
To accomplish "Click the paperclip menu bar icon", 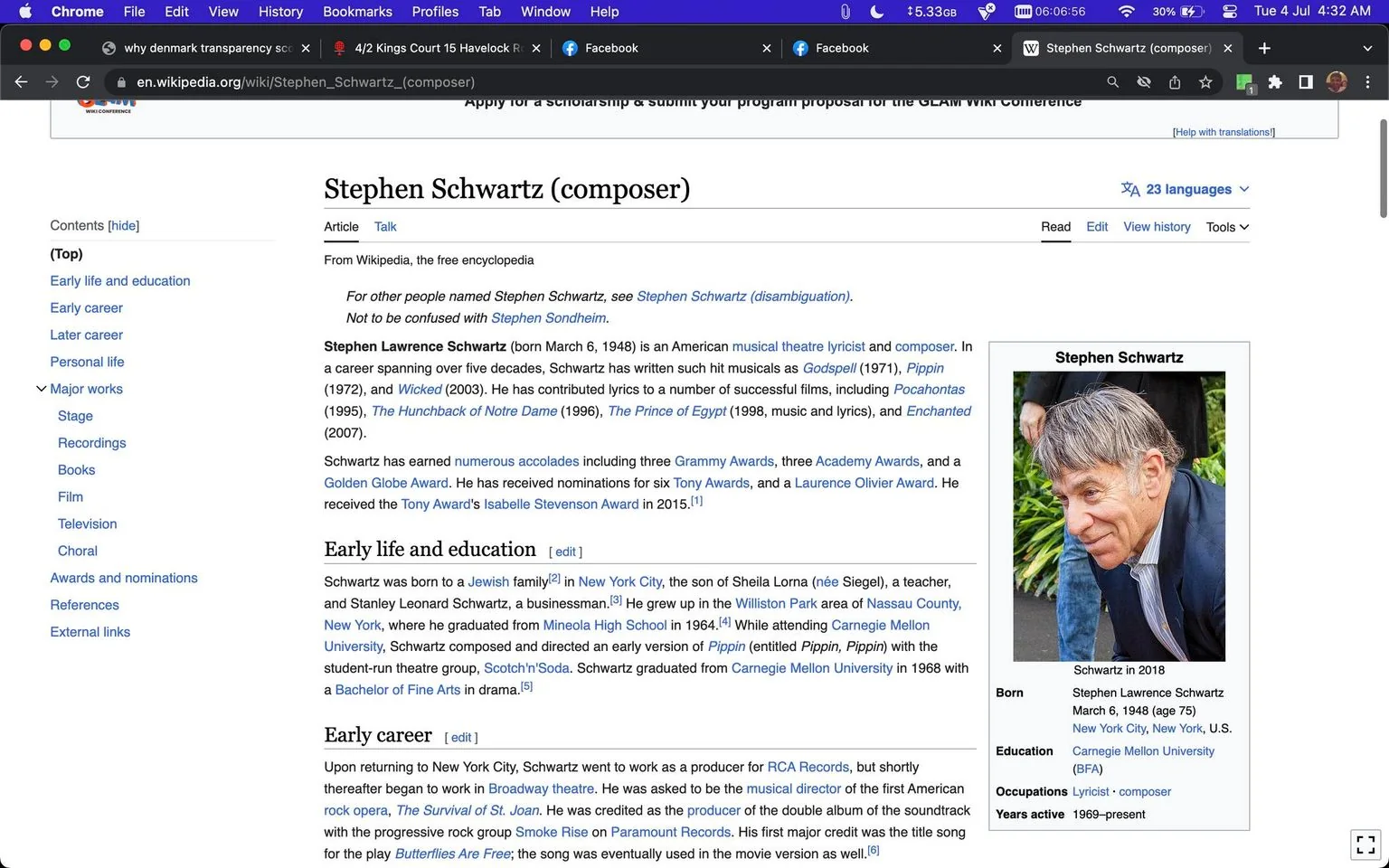I will [845, 12].
